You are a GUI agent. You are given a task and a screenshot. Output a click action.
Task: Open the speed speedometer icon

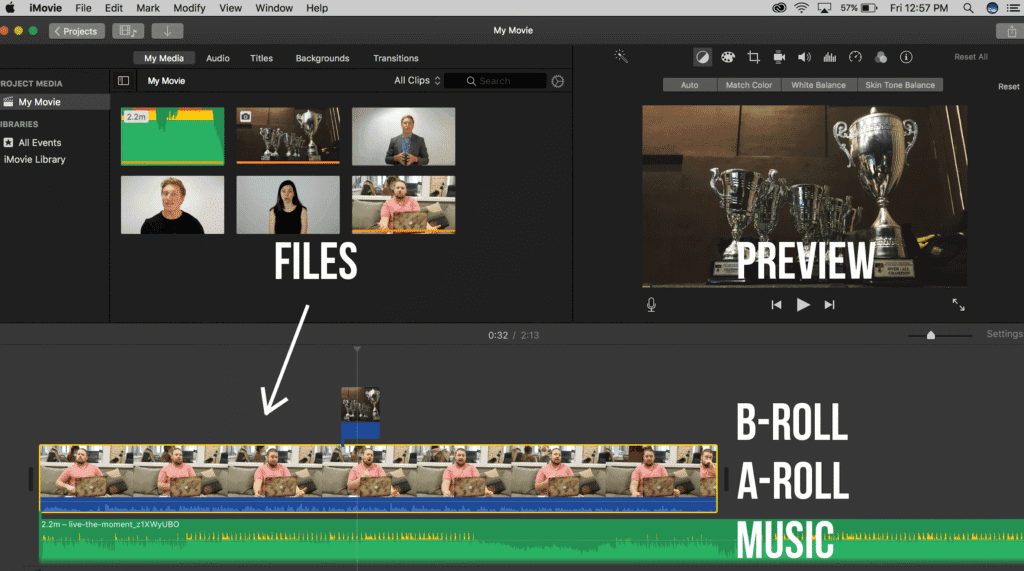tap(855, 57)
